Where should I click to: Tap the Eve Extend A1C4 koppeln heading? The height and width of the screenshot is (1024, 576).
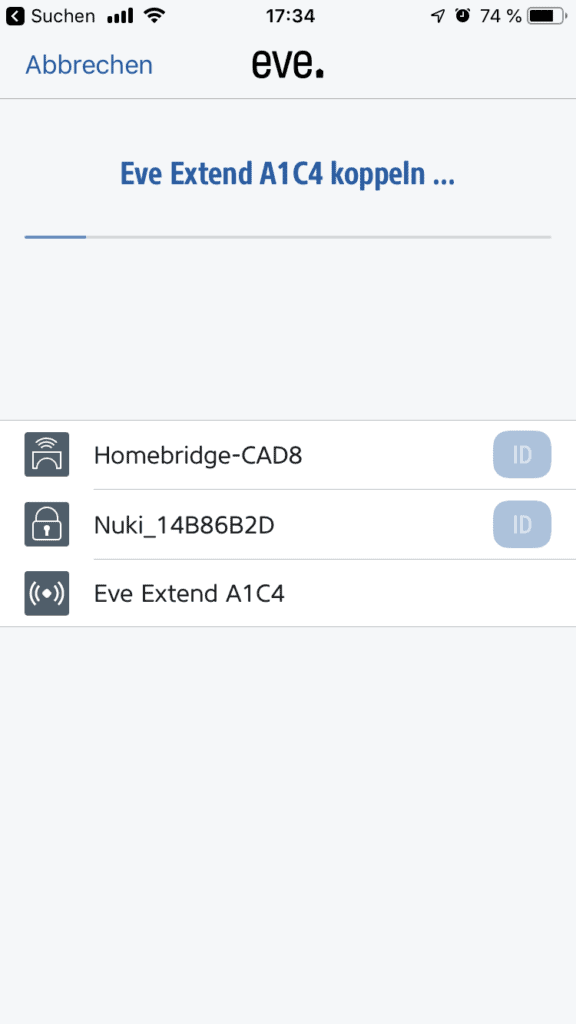pyautogui.click(x=287, y=172)
